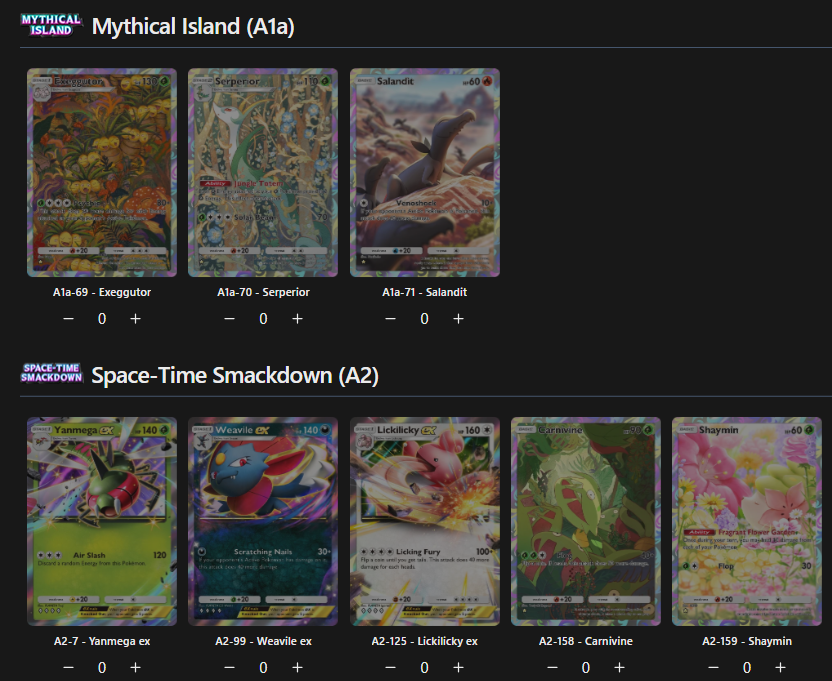The image size is (832, 681).
Task: Click the 'A2-7 - Yanmega ex' label
Action: pyautogui.click(x=102, y=641)
